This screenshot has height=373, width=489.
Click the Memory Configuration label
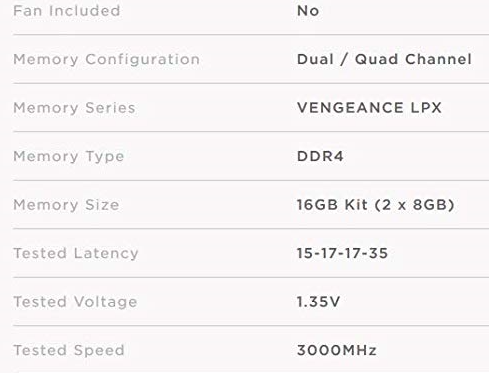tap(107, 59)
